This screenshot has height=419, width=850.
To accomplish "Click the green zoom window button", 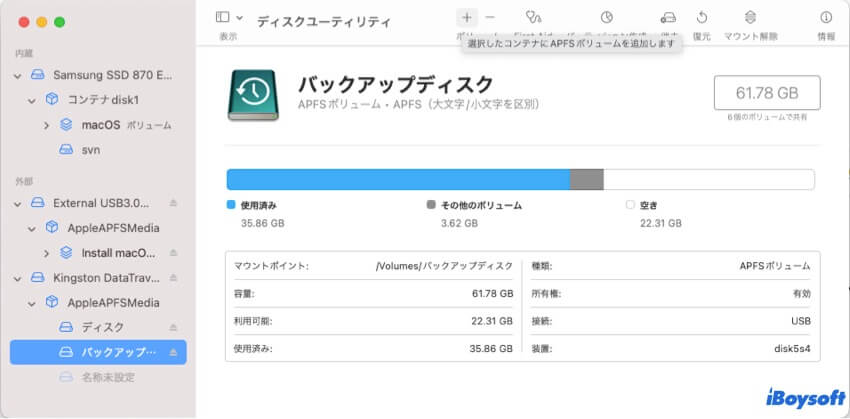I will click(x=60, y=22).
